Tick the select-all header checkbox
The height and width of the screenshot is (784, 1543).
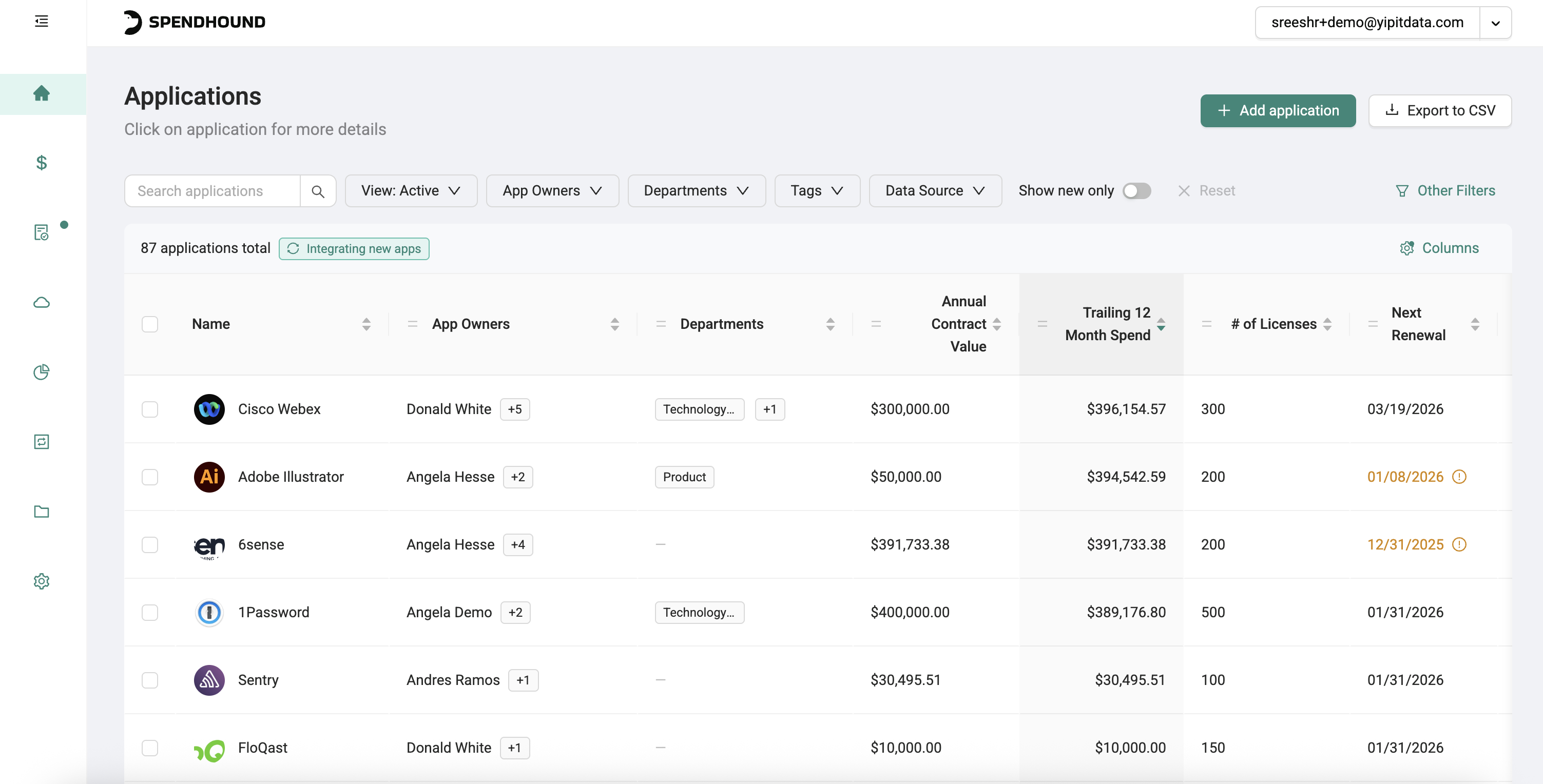150,324
